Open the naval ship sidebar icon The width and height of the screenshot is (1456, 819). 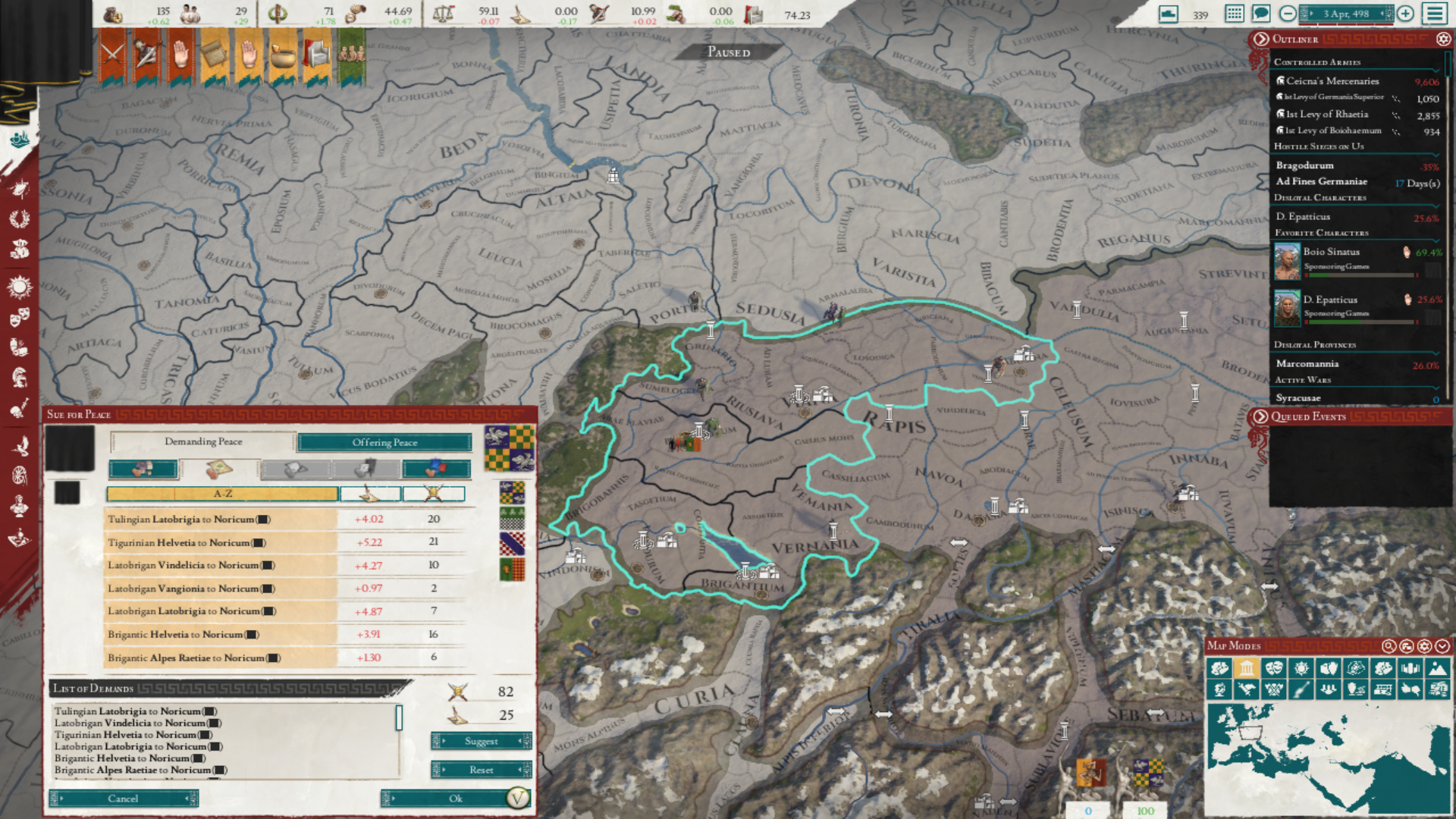tap(19, 139)
